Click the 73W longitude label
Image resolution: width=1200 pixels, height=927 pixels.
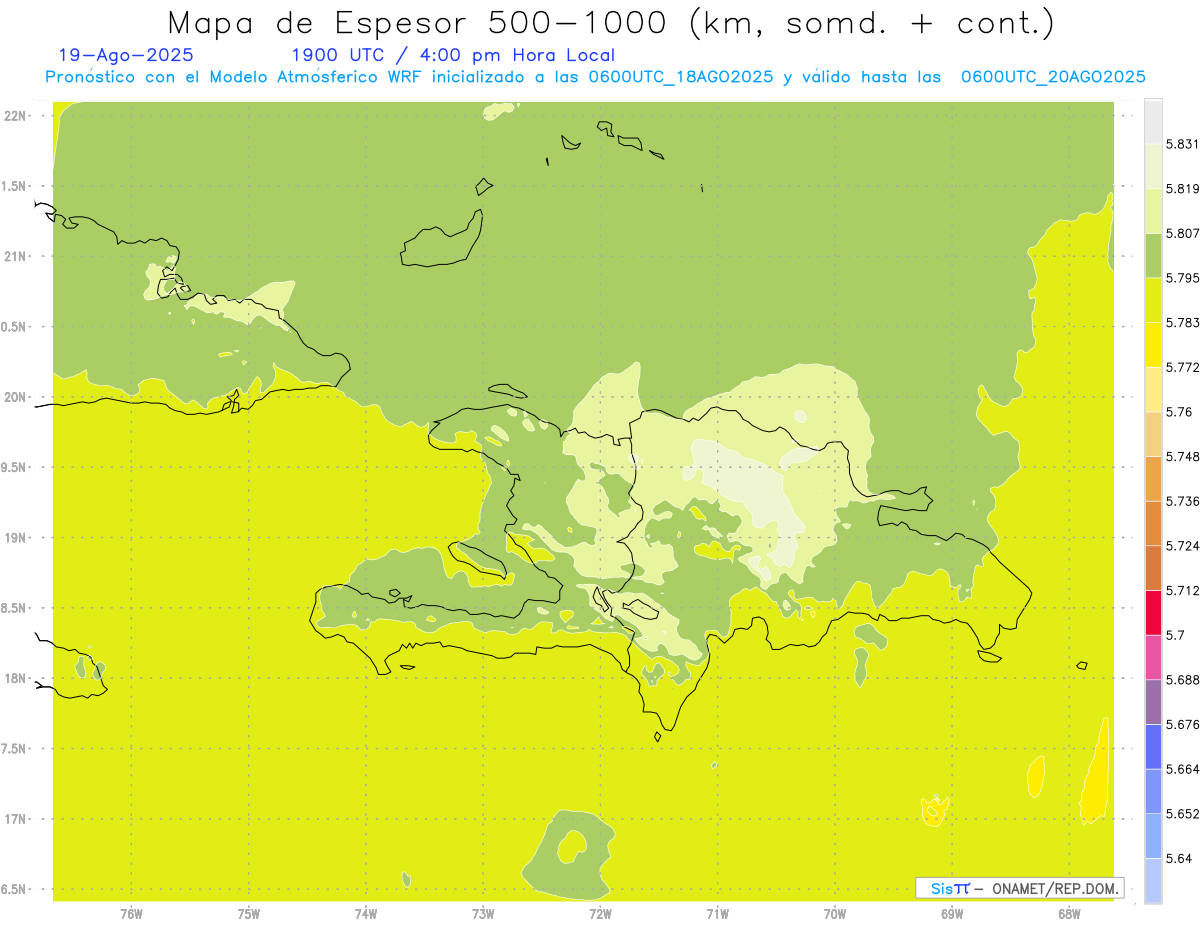pos(483,913)
